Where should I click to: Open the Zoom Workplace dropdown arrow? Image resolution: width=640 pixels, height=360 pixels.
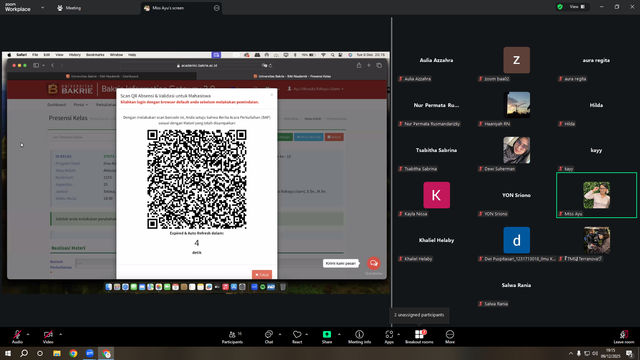tap(42, 7)
